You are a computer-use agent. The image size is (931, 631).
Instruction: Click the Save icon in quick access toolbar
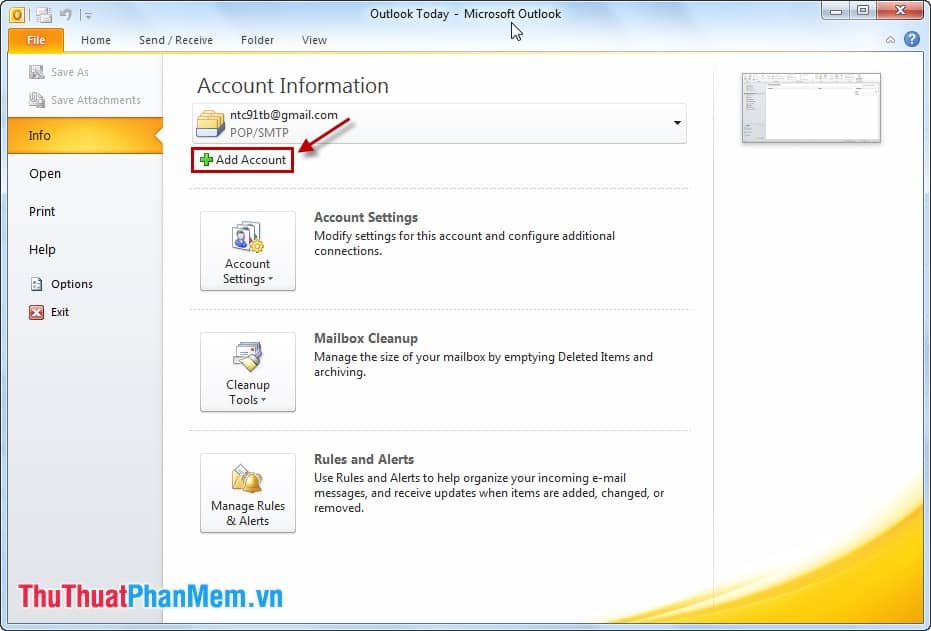click(43, 15)
